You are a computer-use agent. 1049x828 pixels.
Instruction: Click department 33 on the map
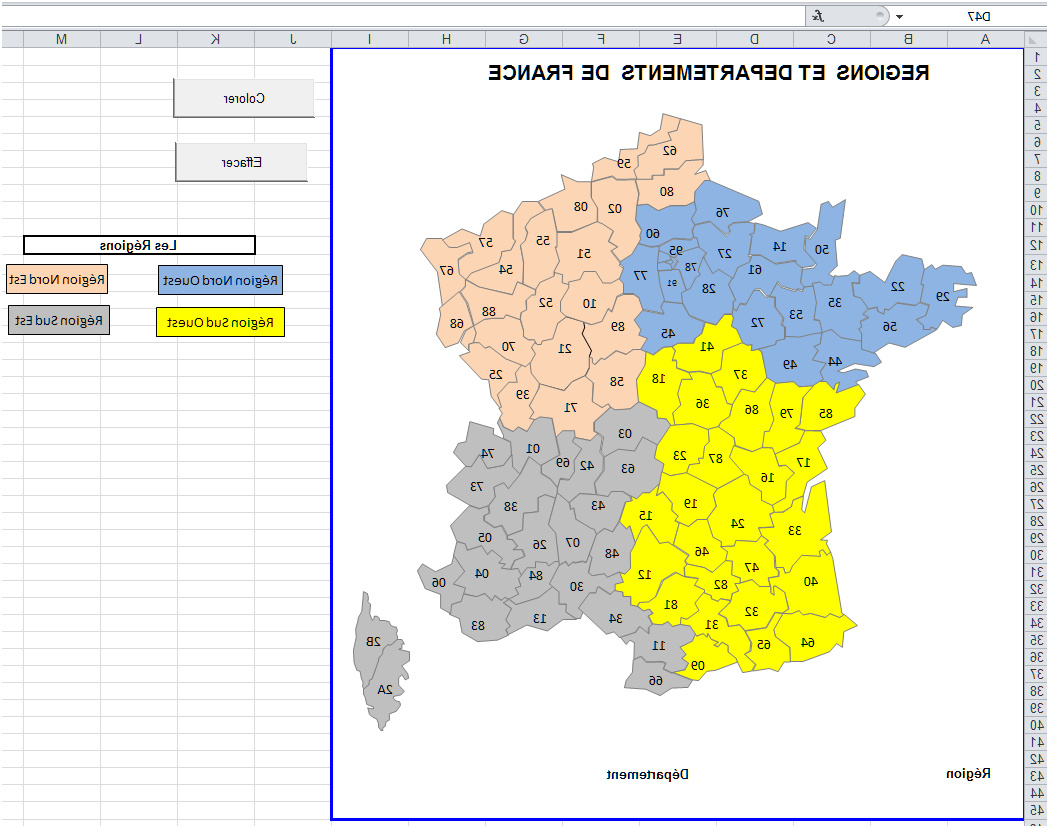click(x=794, y=530)
